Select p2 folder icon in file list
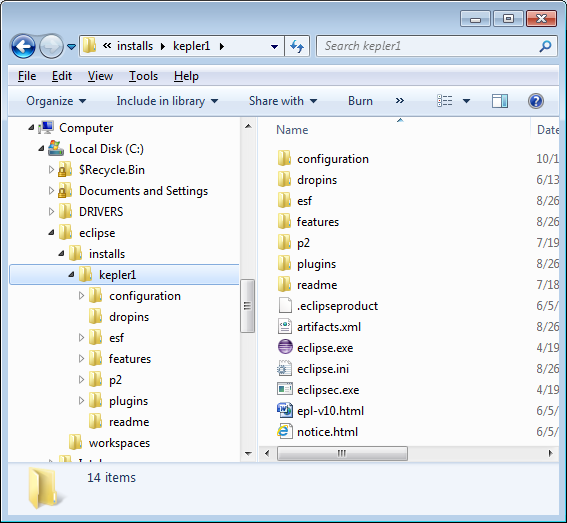Viewport: 567px width, 523px height. [285, 242]
